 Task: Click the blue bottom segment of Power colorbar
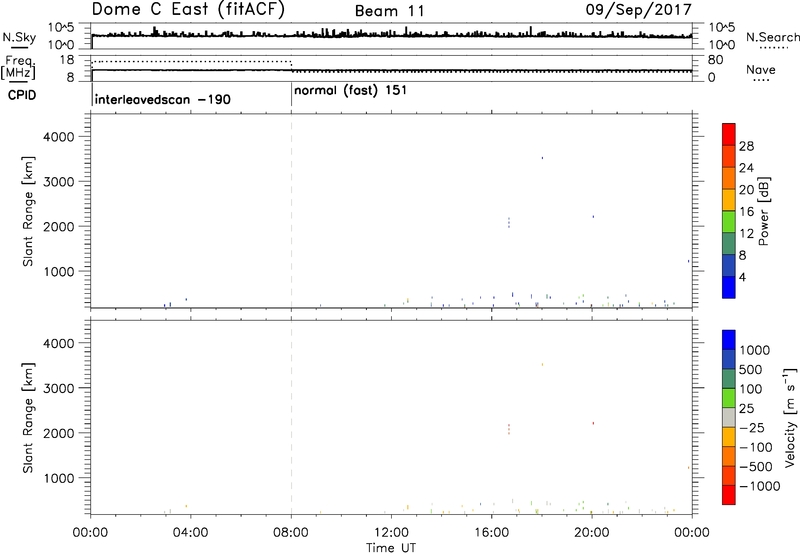click(729, 287)
